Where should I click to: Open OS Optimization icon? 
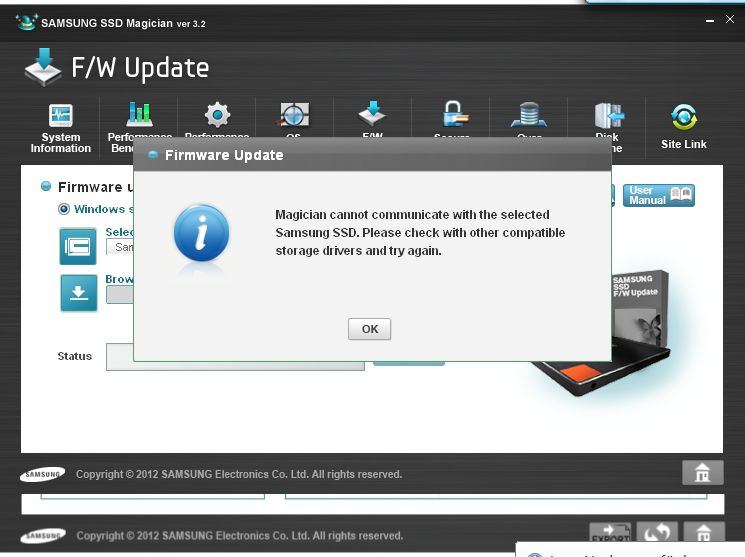click(295, 115)
